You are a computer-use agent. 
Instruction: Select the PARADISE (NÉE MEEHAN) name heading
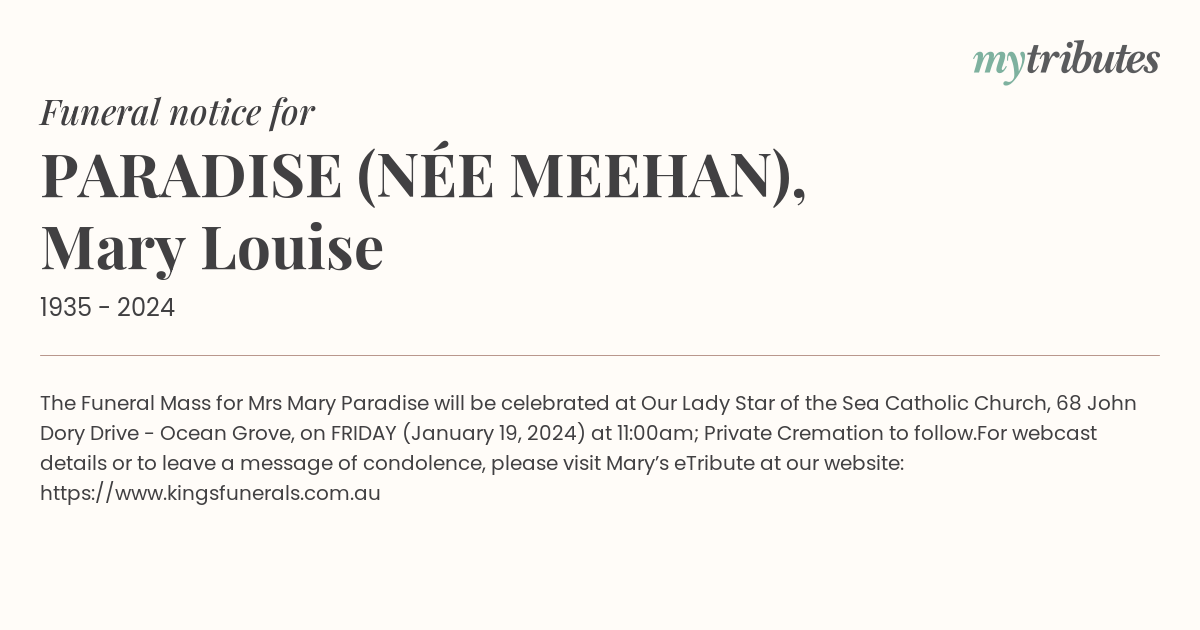[x=423, y=175]
